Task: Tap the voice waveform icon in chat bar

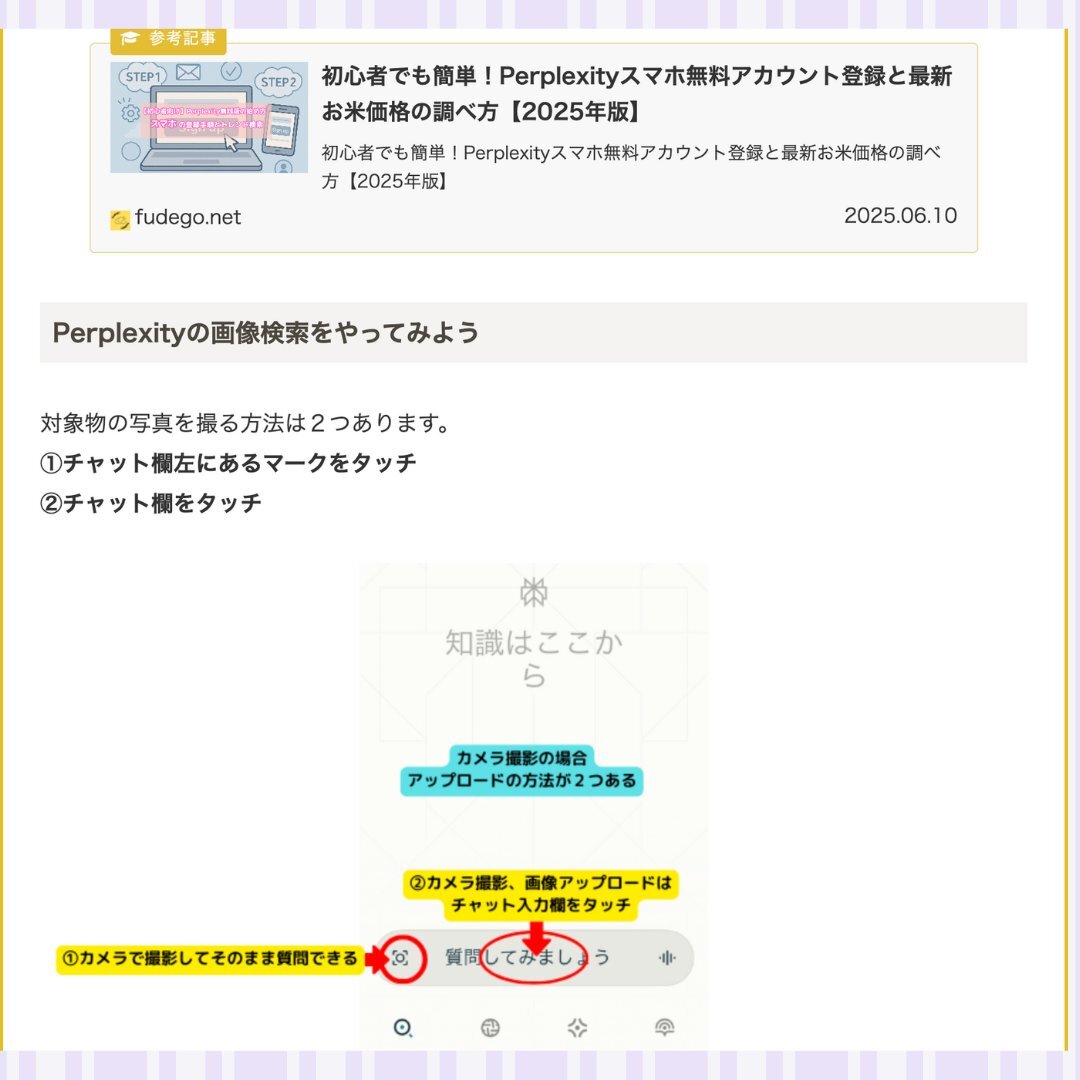Action: 666,957
